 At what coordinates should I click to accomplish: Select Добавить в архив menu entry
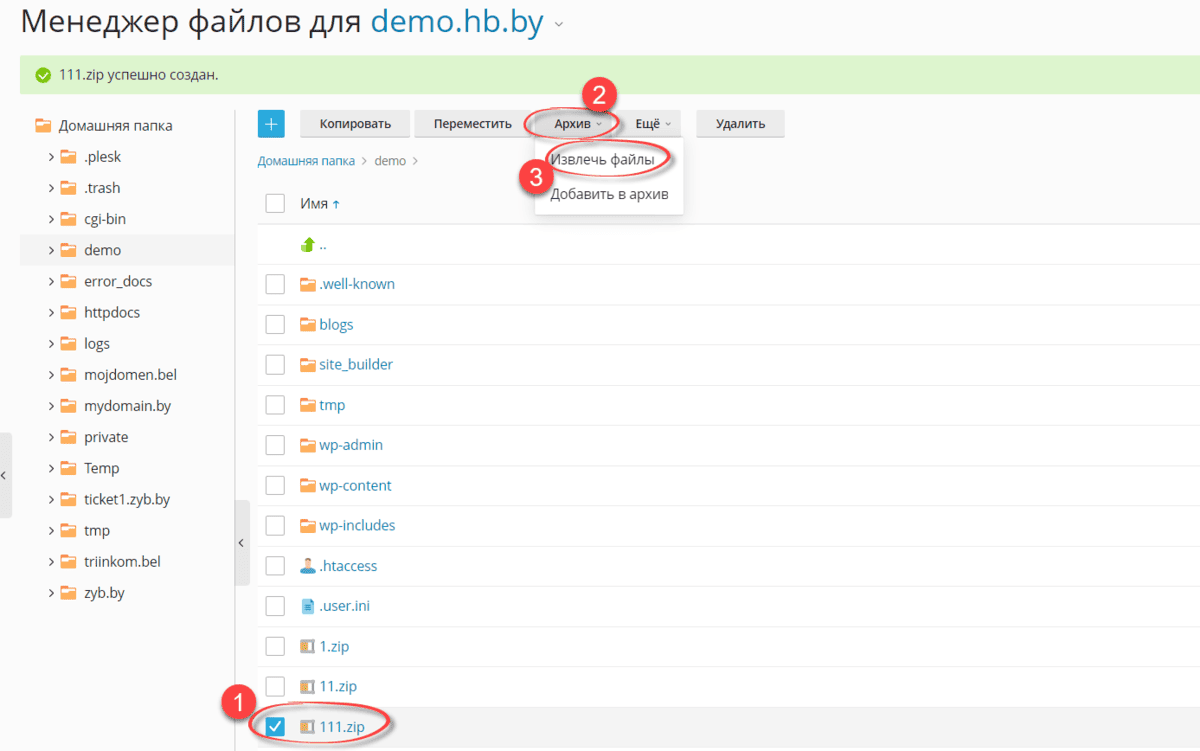pyautogui.click(x=609, y=194)
